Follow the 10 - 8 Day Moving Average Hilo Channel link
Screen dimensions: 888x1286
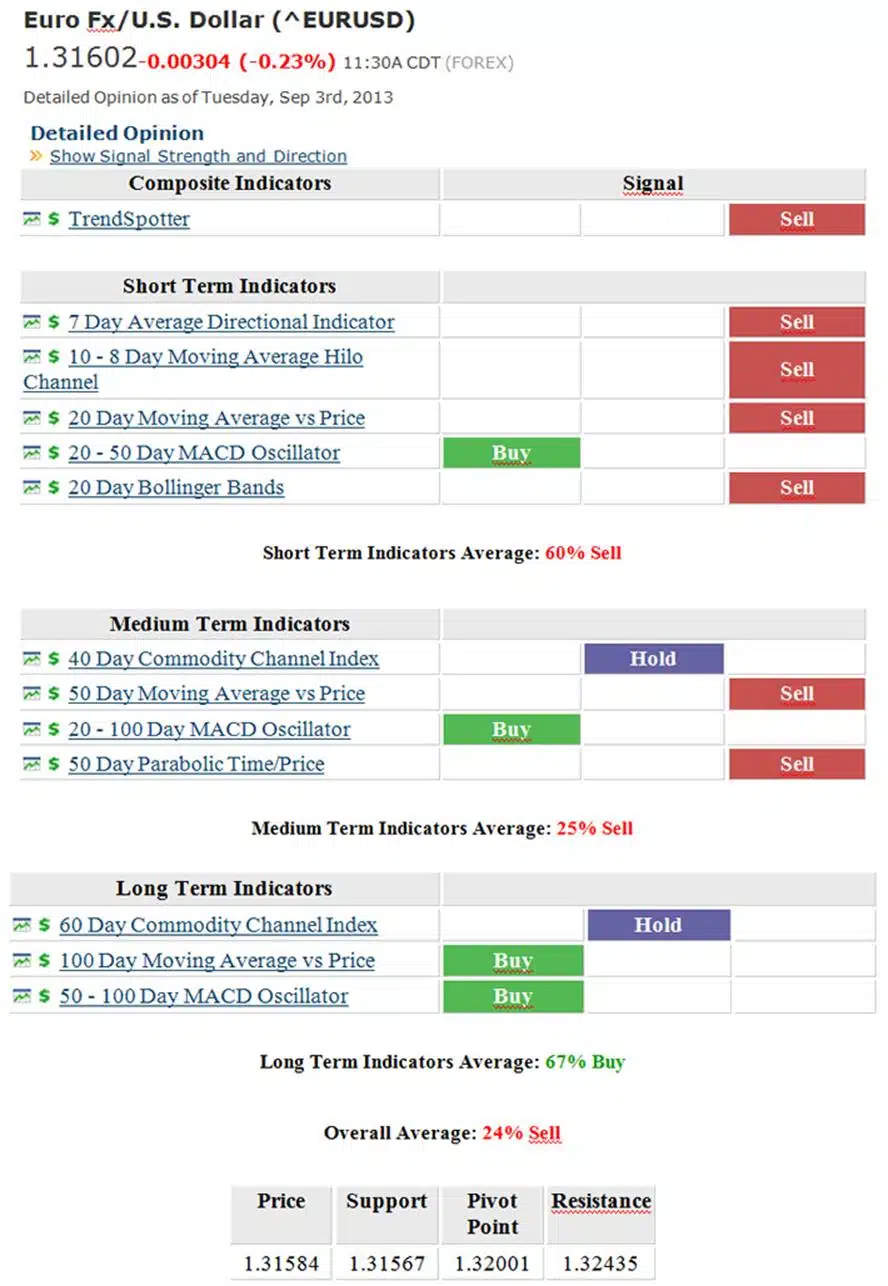215,357
